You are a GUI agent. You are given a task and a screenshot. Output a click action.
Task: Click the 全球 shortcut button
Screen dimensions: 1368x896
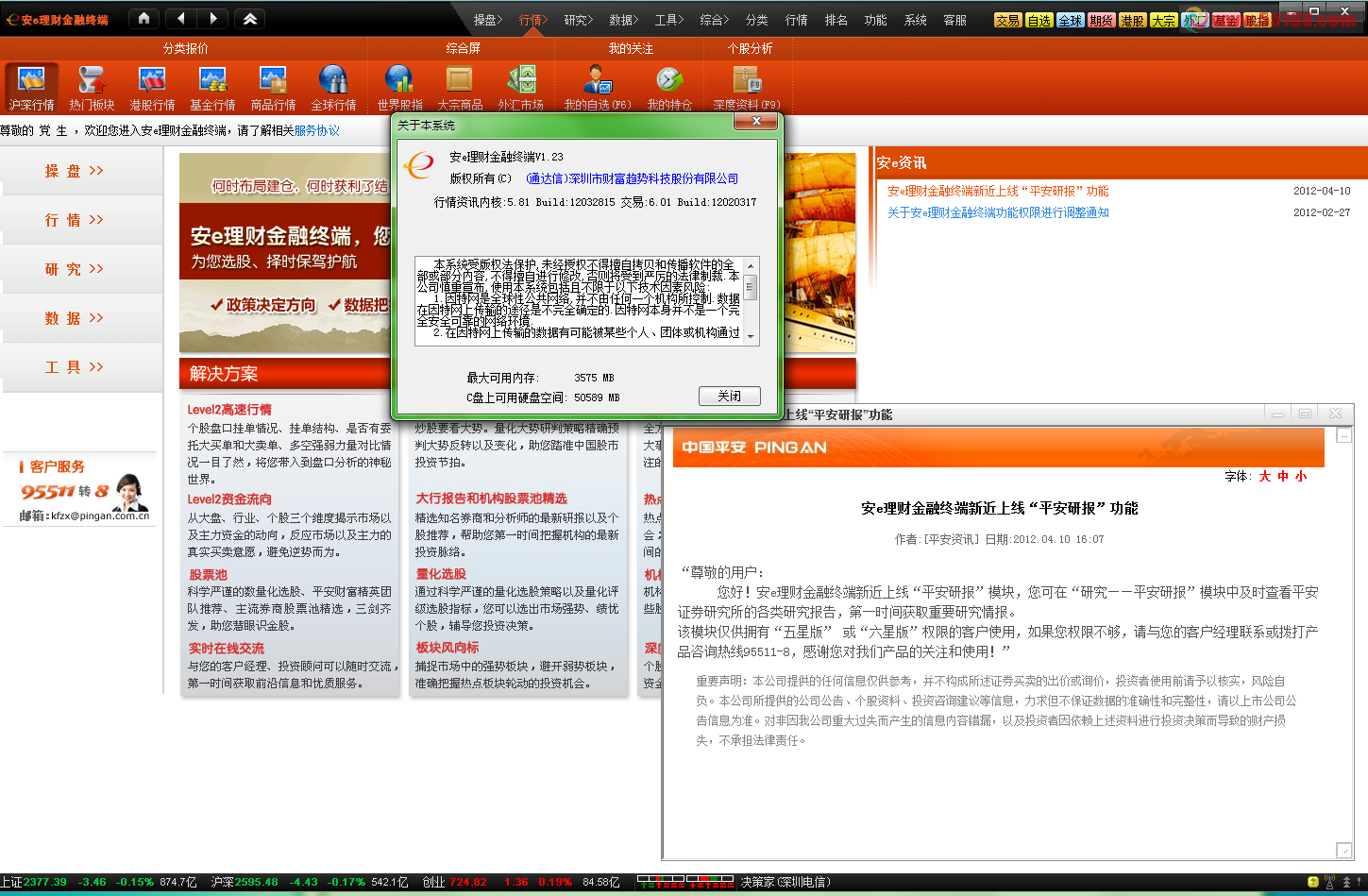(1070, 20)
